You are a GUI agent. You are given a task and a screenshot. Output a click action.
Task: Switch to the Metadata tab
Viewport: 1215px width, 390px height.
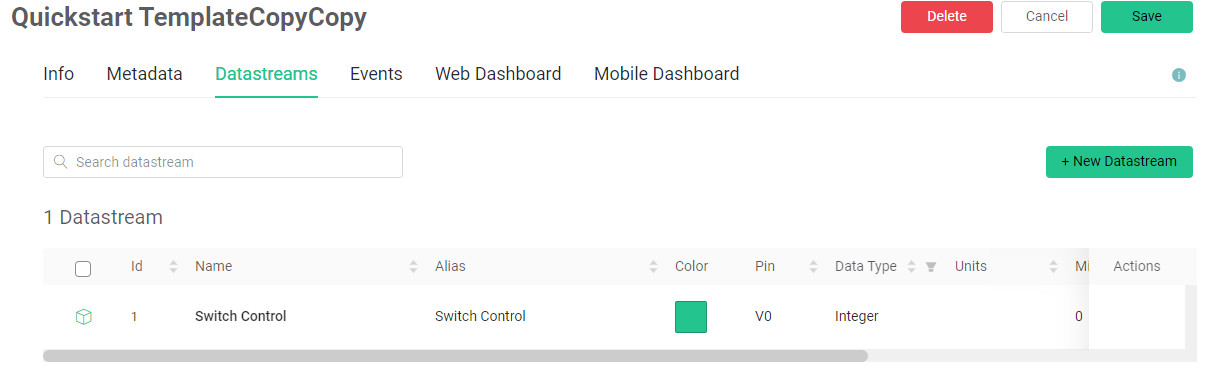click(144, 74)
